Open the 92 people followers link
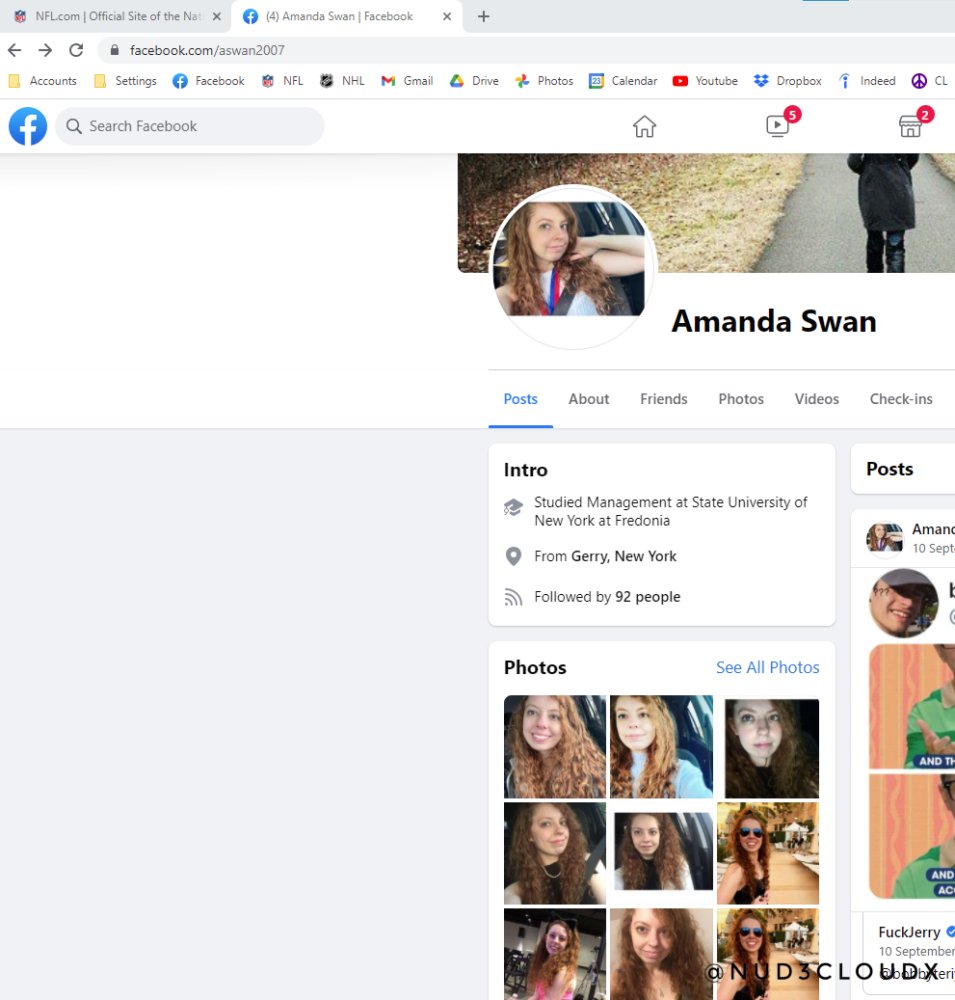Viewport: 955px width, 1000px height. point(648,596)
